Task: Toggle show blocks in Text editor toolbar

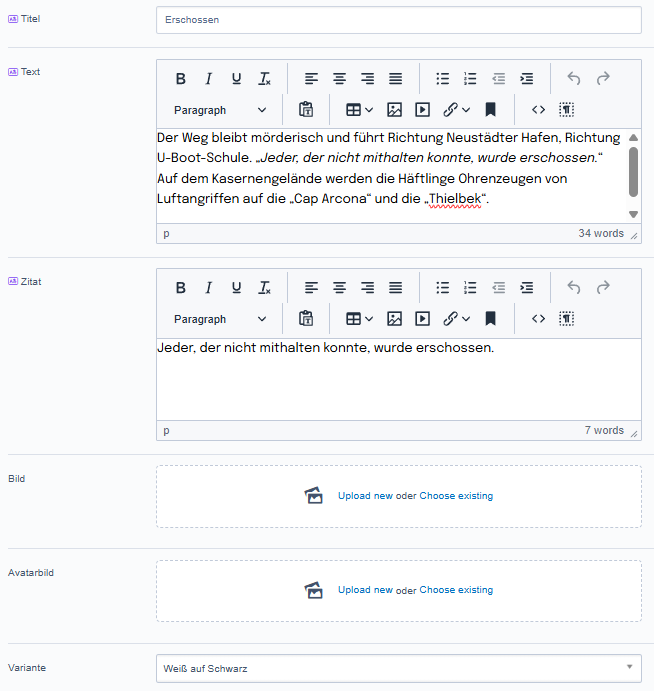Action: pos(566,110)
